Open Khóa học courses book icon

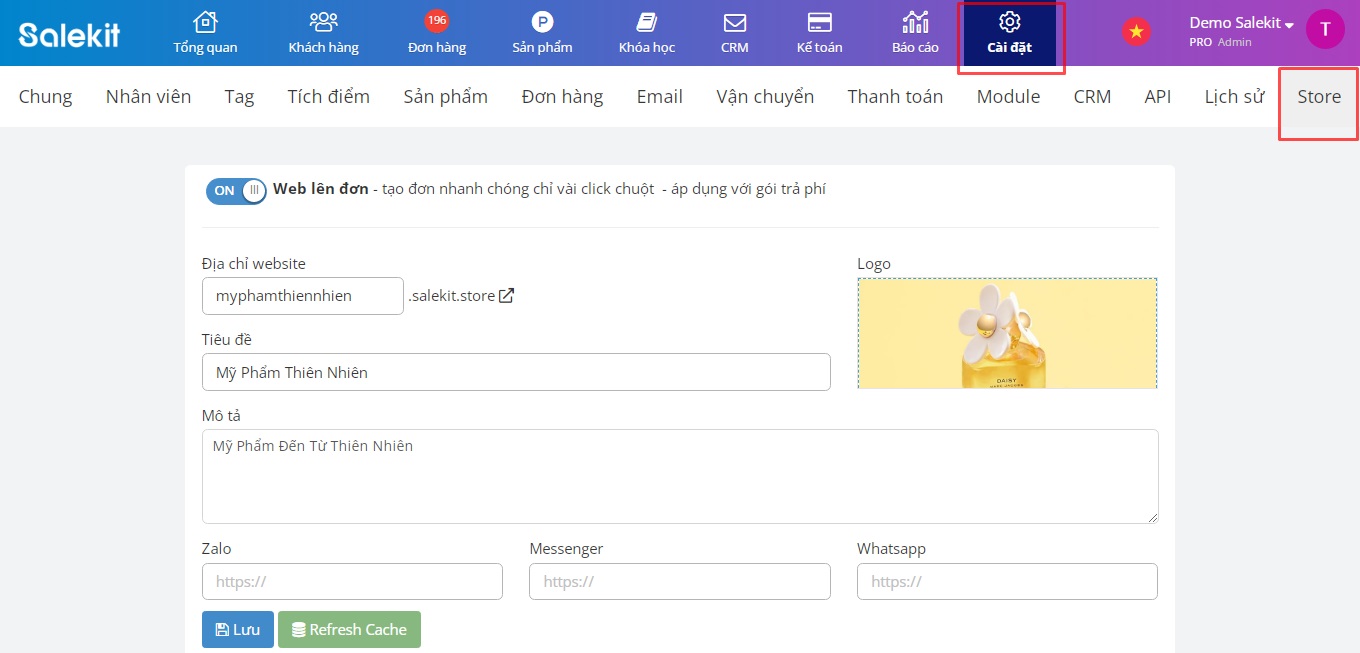pyautogui.click(x=647, y=23)
